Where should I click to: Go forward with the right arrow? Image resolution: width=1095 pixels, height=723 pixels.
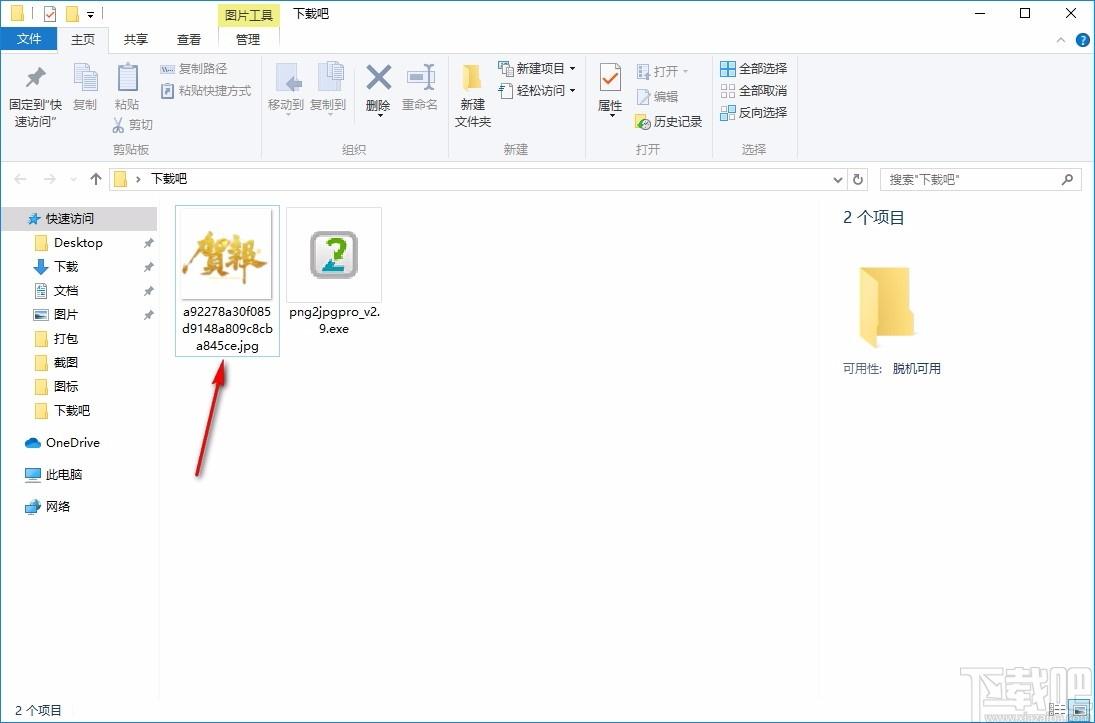pyautogui.click(x=49, y=180)
